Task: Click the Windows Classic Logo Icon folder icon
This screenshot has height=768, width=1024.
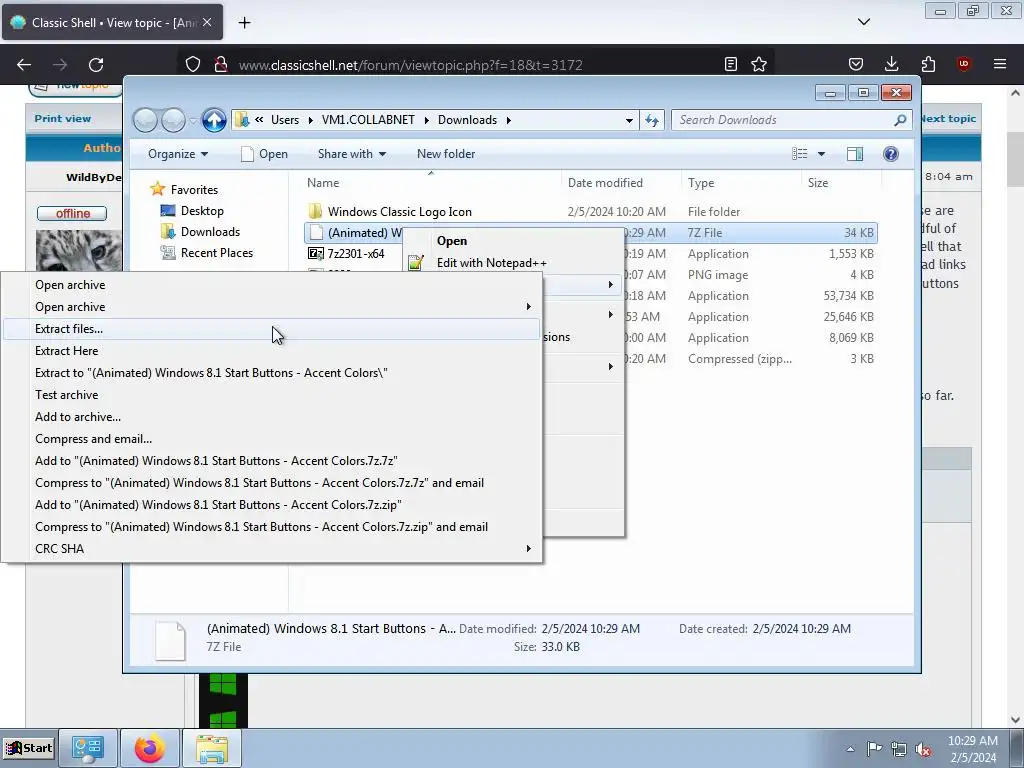Action: click(315, 212)
